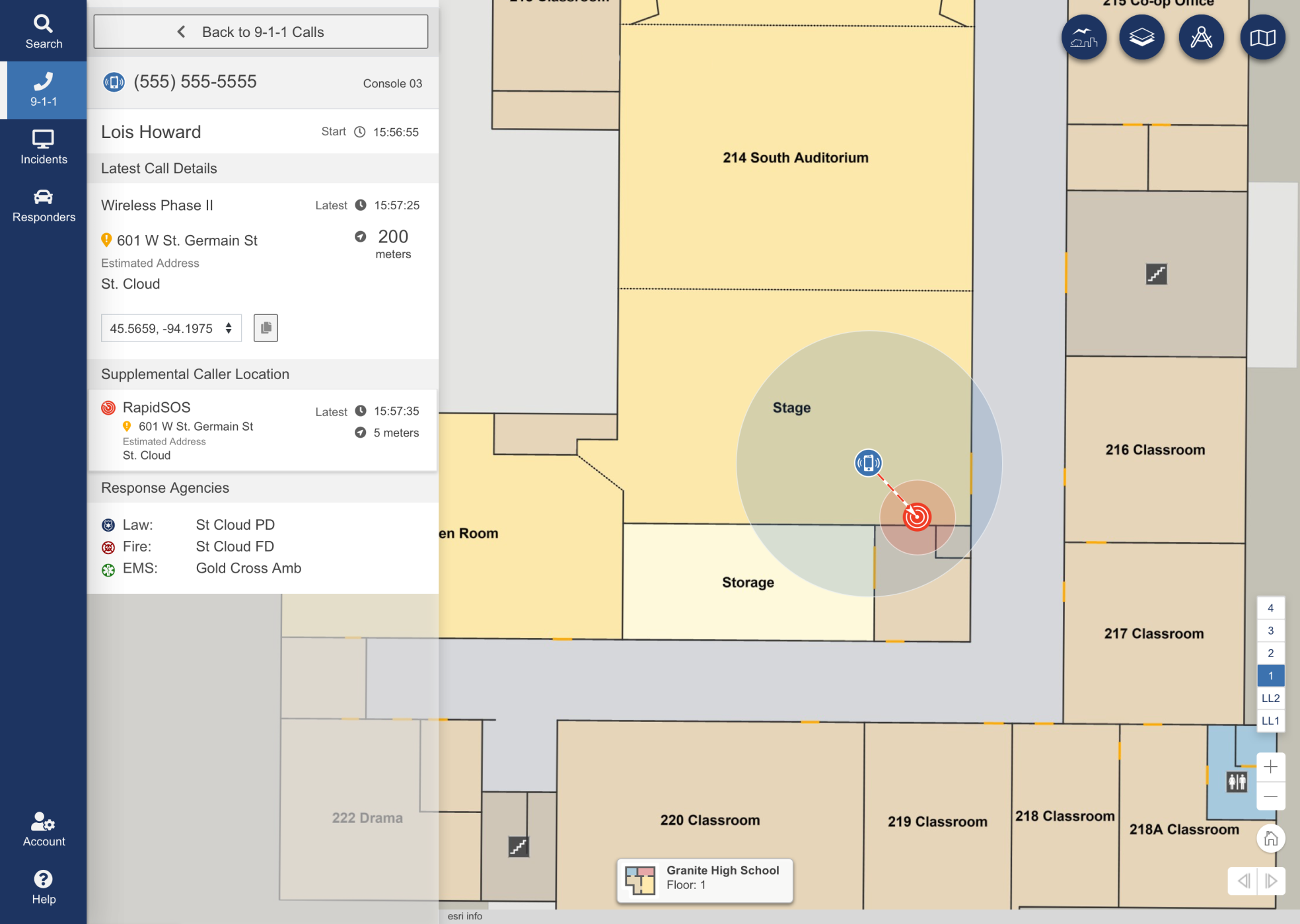Switch to floor 4
1300x924 pixels.
(1270, 608)
